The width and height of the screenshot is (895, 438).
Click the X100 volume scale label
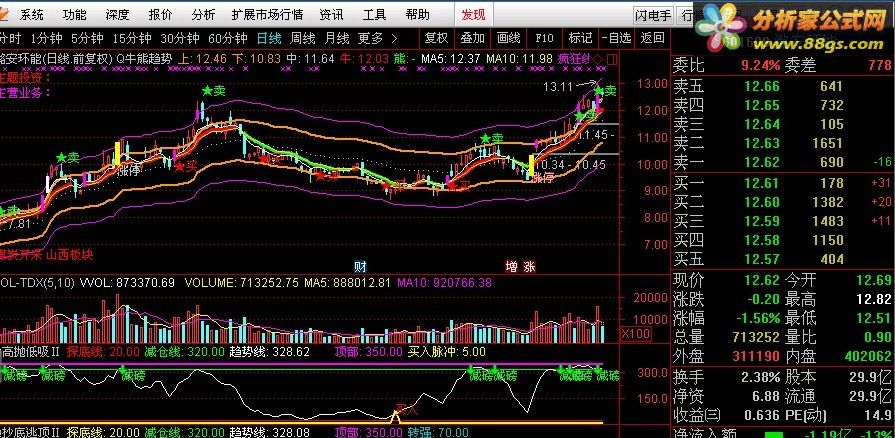pyautogui.click(x=635, y=334)
